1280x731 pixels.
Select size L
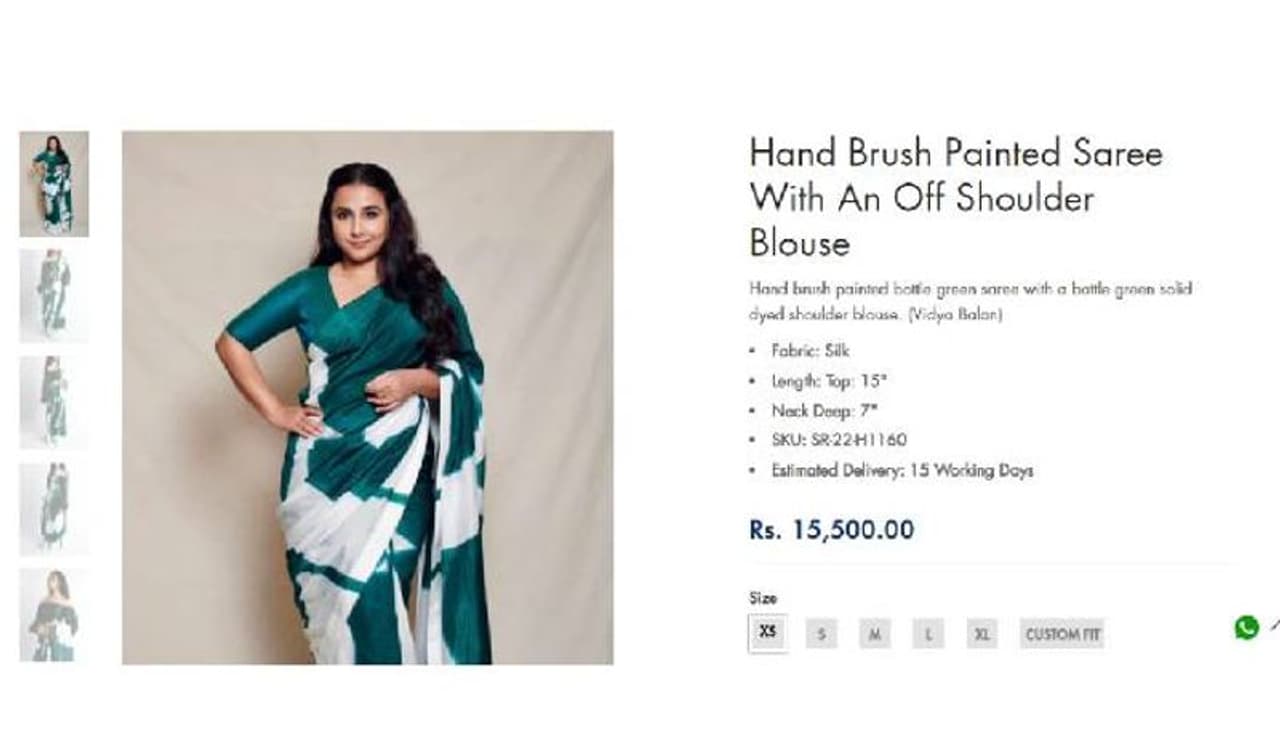(928, 634)
